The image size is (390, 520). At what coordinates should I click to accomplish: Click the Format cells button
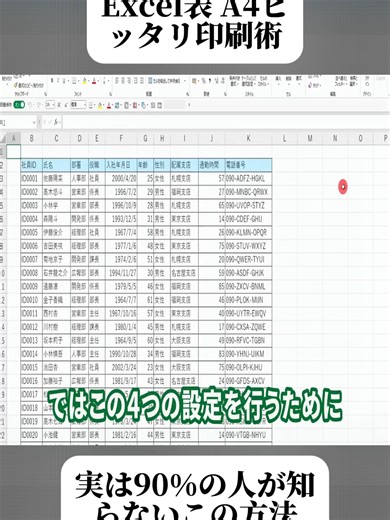coord(299,81)
